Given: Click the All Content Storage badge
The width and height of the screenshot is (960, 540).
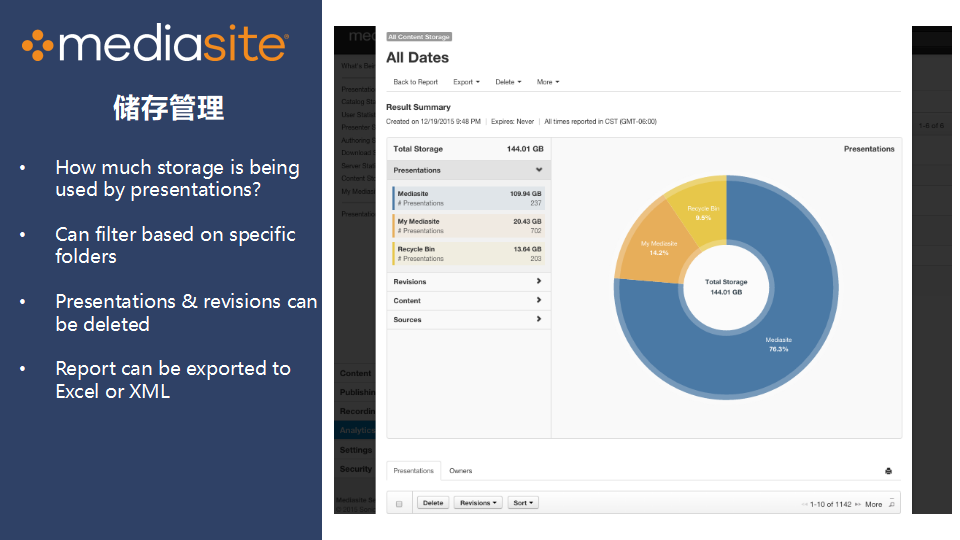Looking at the screenshot, I should pyautogui.click(x=419, y=37).
